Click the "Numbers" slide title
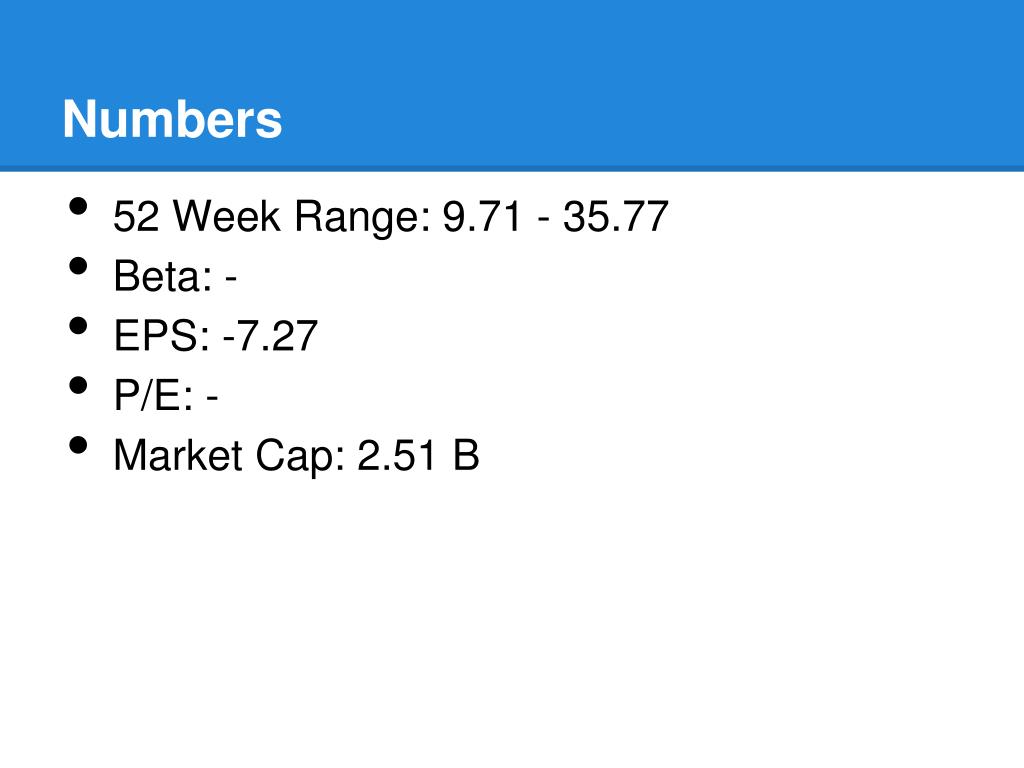 [172, 120]
